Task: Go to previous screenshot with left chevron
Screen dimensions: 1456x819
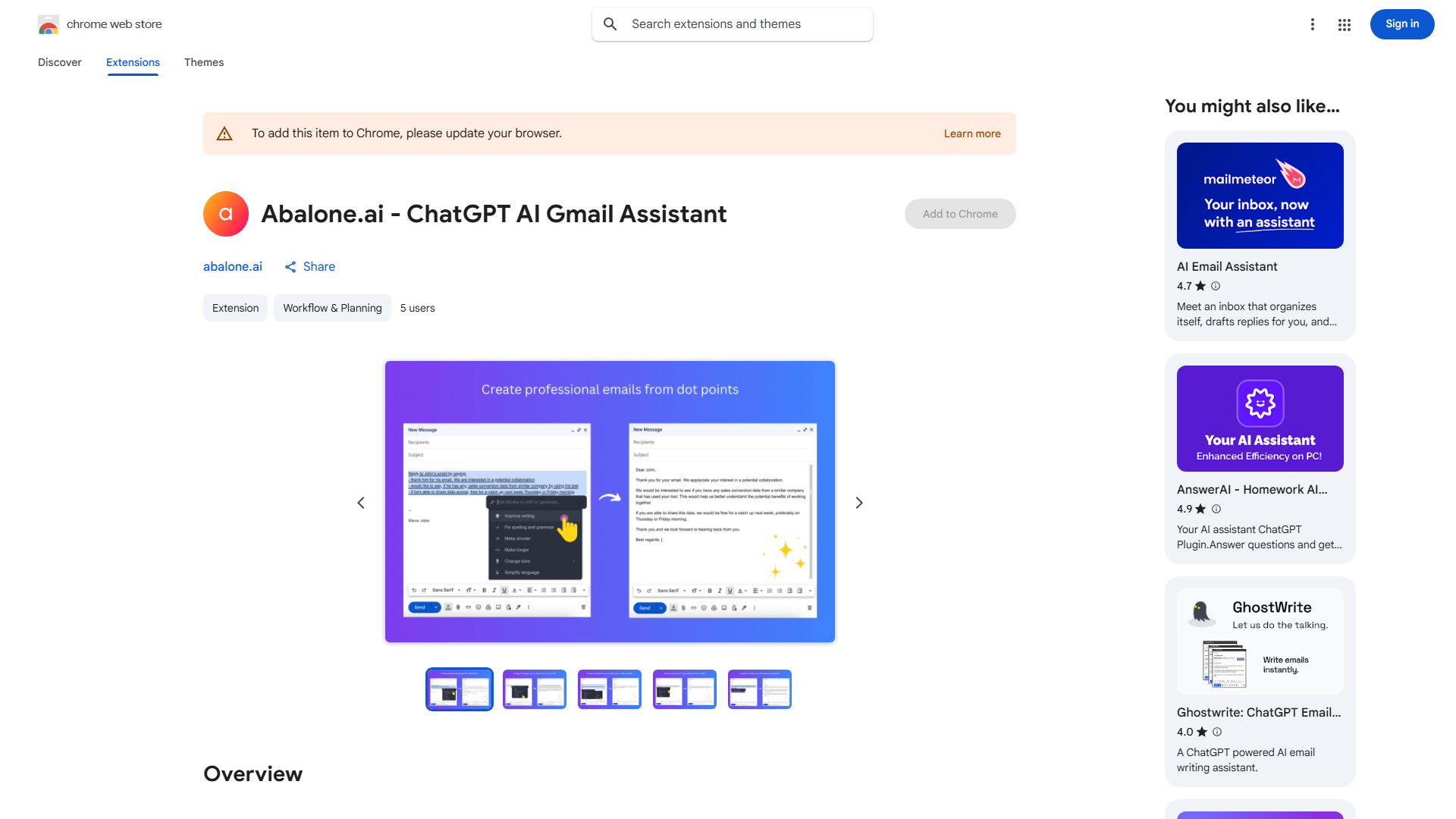Action: tap(361, 503)
